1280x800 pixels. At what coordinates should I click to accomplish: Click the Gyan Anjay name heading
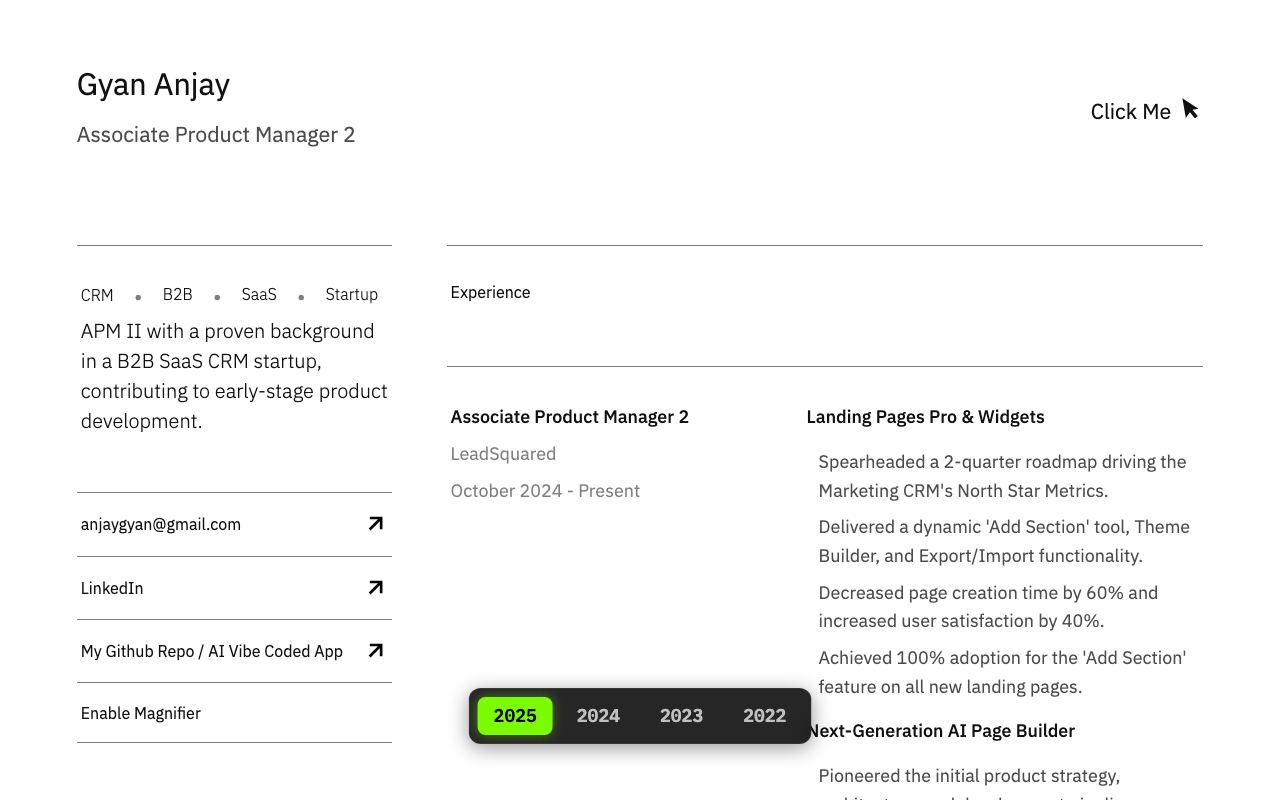[153, 85]
